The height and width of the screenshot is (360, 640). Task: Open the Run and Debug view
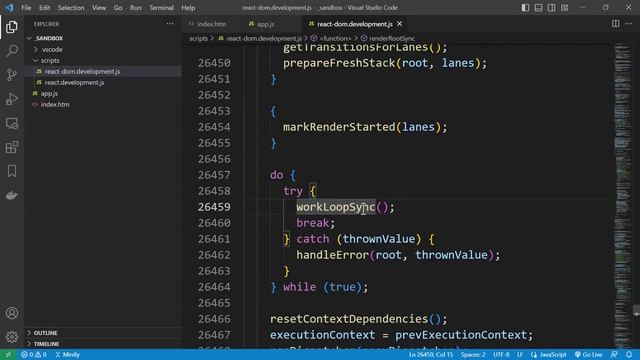11,99
